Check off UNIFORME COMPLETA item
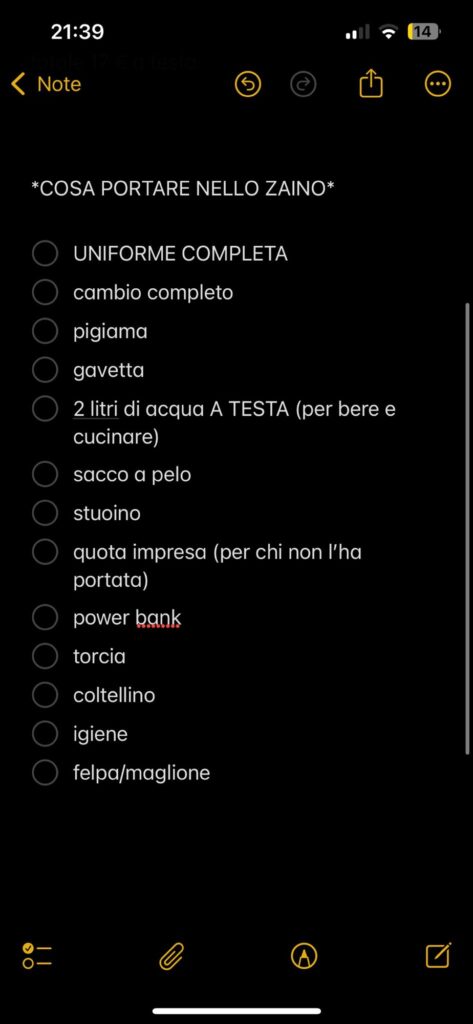Viewport: 473px width, 1024px height. [45, 253]
